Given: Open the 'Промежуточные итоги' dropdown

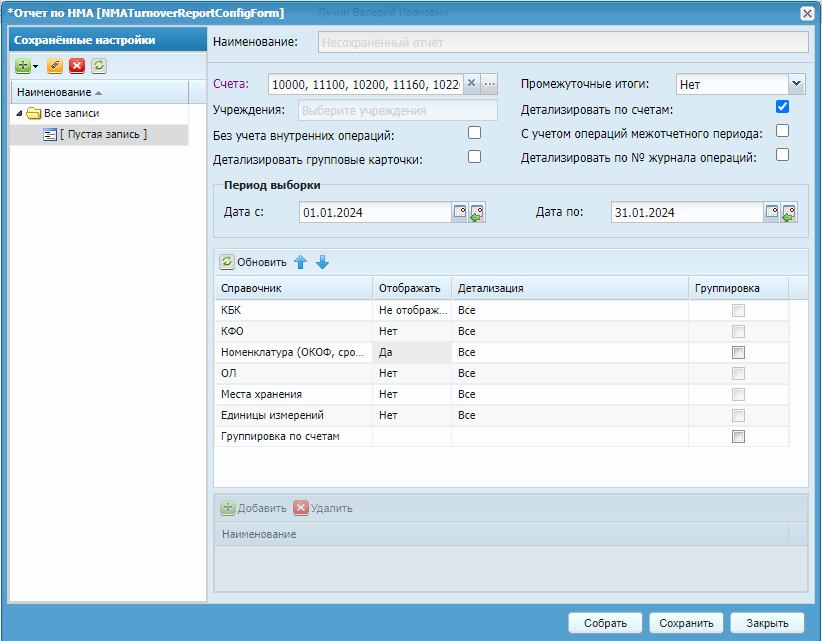Looking at the screenshot, I should pos(796,84).
